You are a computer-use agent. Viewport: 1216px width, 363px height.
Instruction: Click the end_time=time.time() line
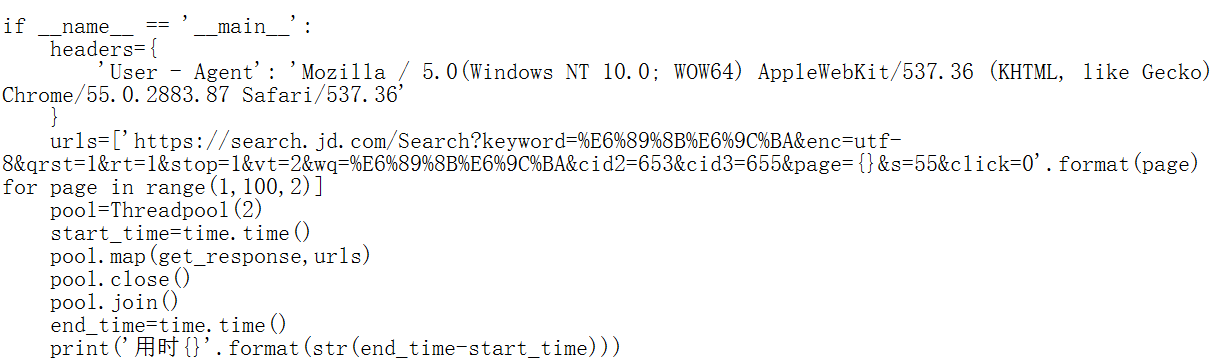click(168, 325)
